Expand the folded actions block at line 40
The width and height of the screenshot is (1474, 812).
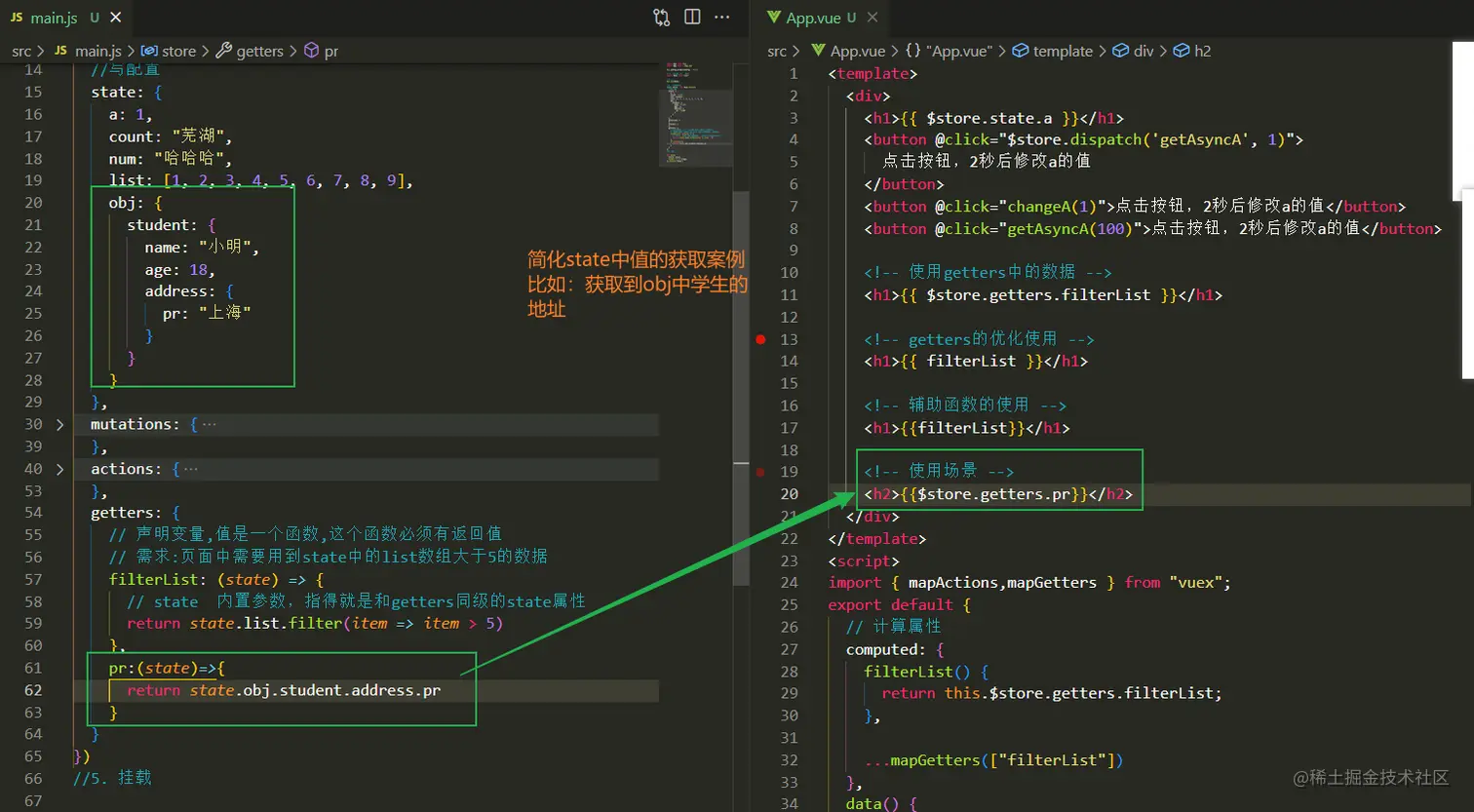[x=60, y=470]
